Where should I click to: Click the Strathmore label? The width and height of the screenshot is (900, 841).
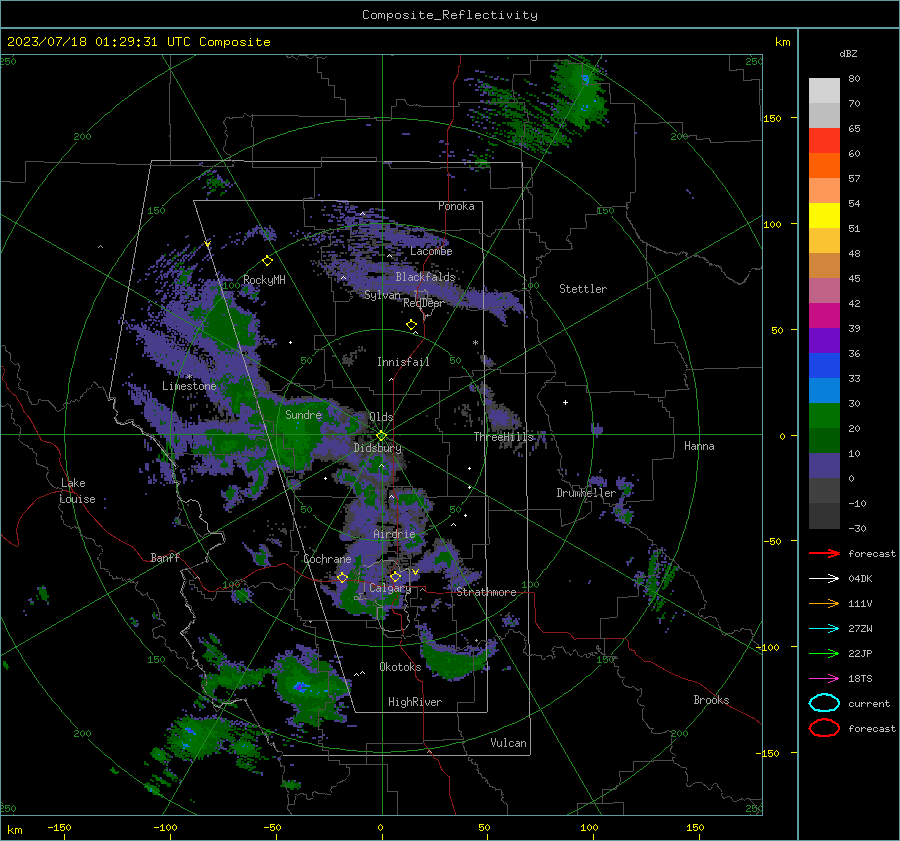click(486, 592)
